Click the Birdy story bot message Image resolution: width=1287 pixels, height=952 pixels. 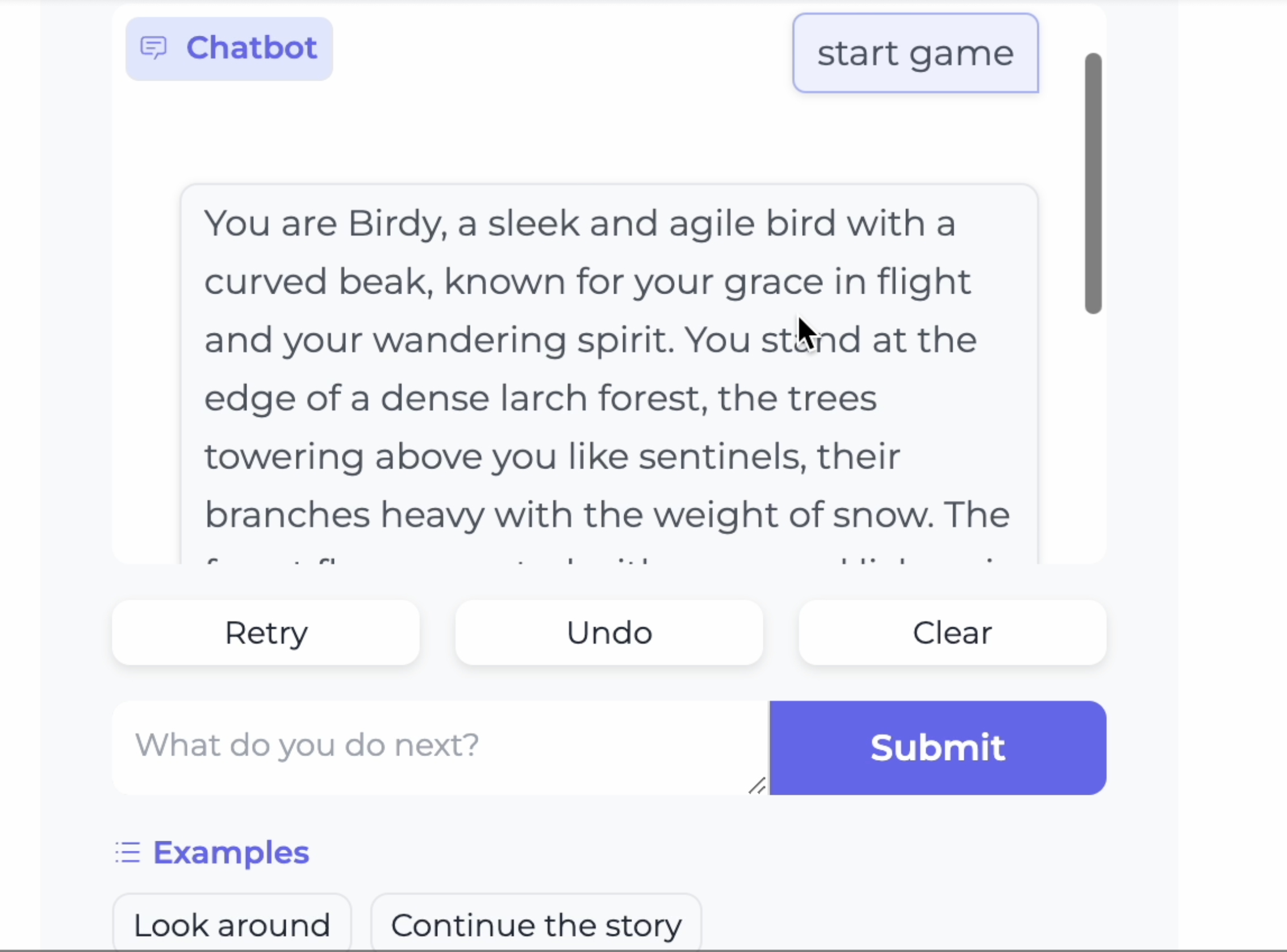(x=609, y=374)
